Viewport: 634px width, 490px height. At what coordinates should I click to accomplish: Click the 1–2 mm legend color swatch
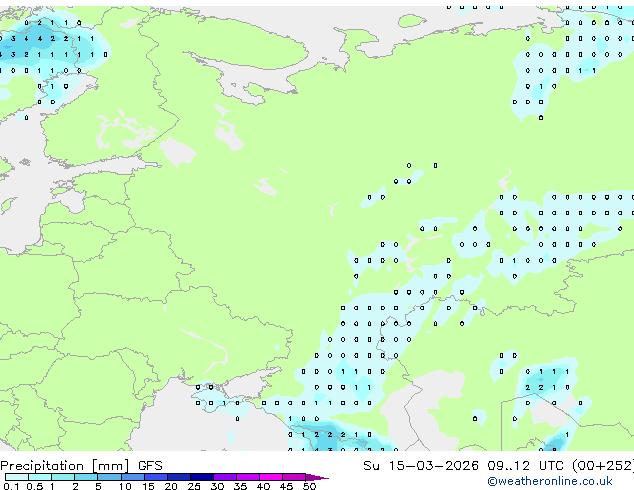(x=63, y=477)
